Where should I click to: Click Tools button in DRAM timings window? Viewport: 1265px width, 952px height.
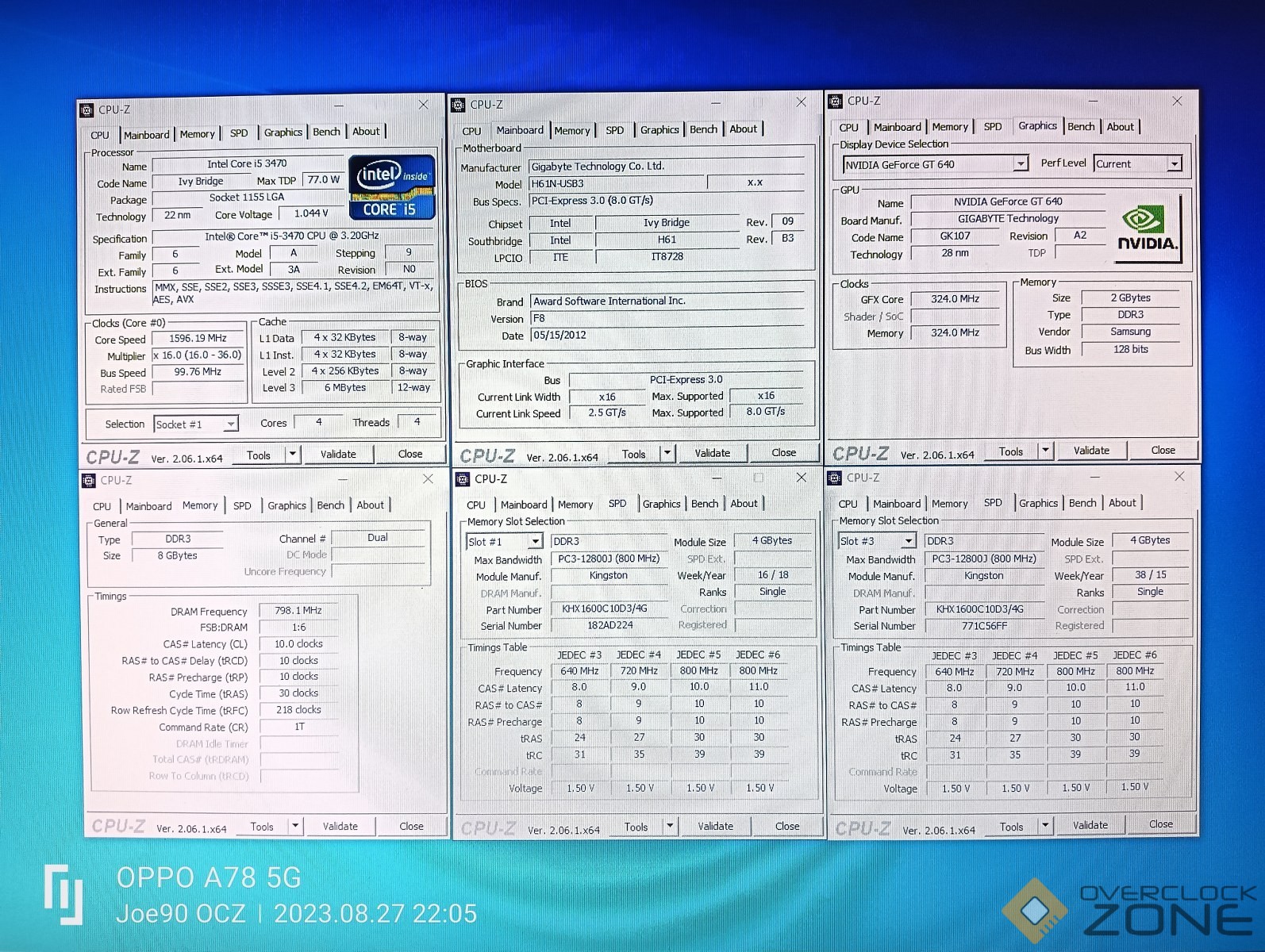pos(261,826)
